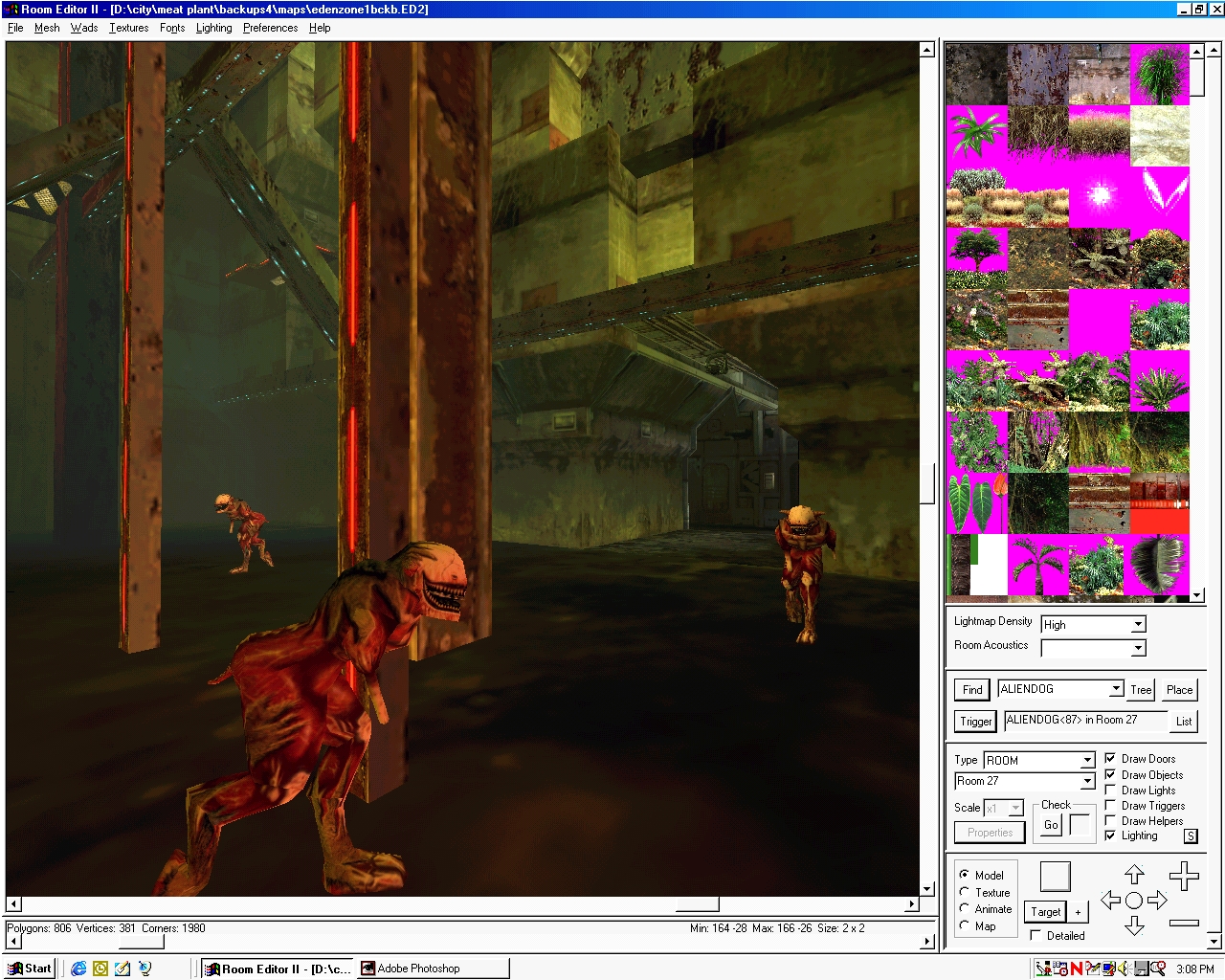Open the Room 27 dropdown

[1087, 781]
